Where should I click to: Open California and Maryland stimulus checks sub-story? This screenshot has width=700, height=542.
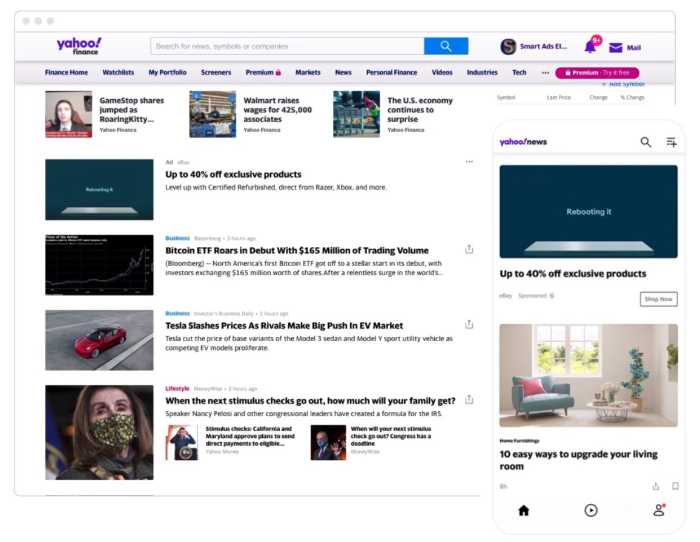[x=250, y=436]
